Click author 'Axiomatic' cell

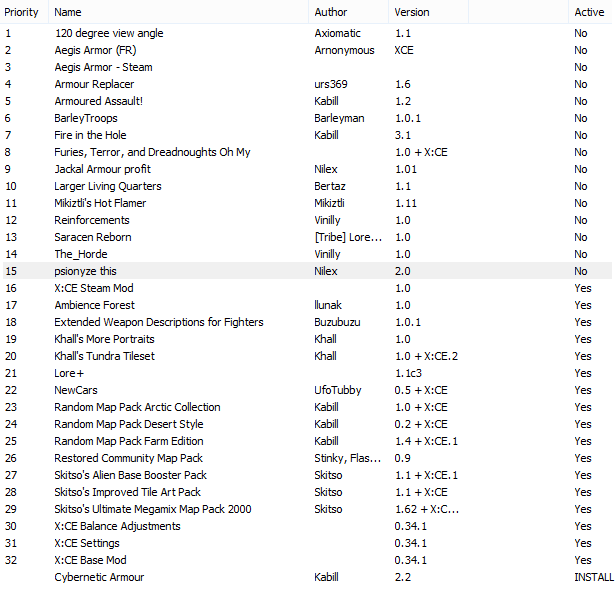coord(337,33)
